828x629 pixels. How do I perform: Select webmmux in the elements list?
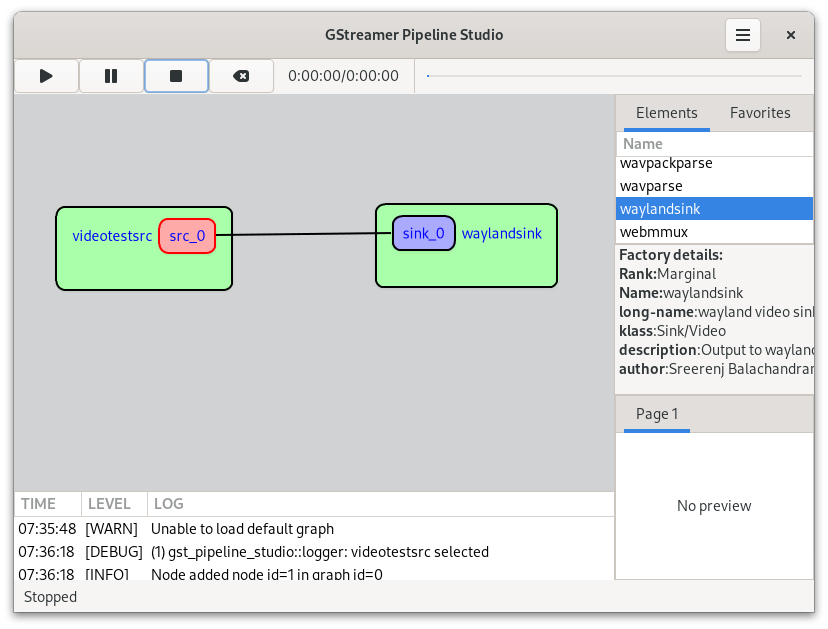click(714, 231)
